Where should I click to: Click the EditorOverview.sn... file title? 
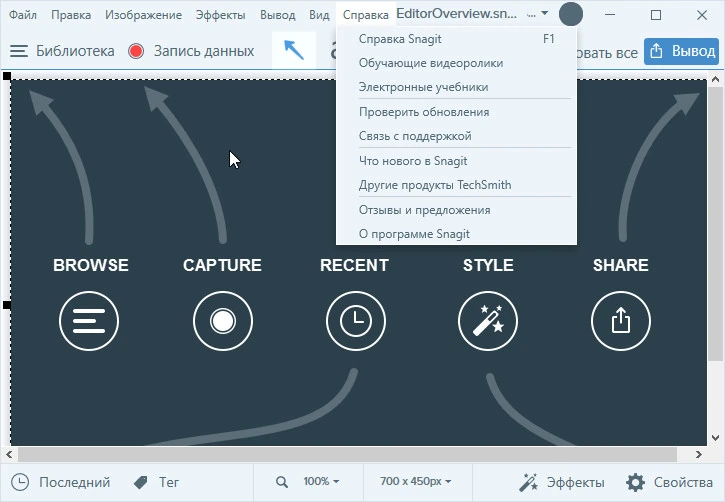point(457,13)
